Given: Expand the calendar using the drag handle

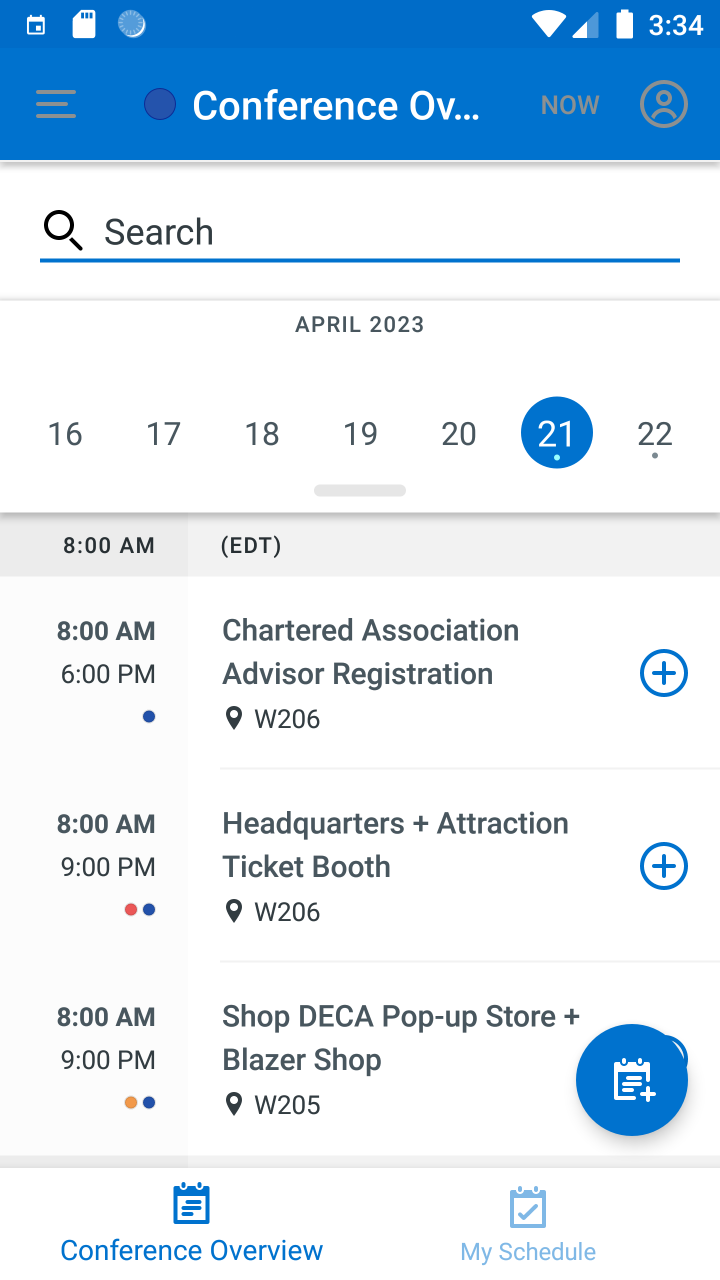Looking at the screenshot, I should point(360,490).
